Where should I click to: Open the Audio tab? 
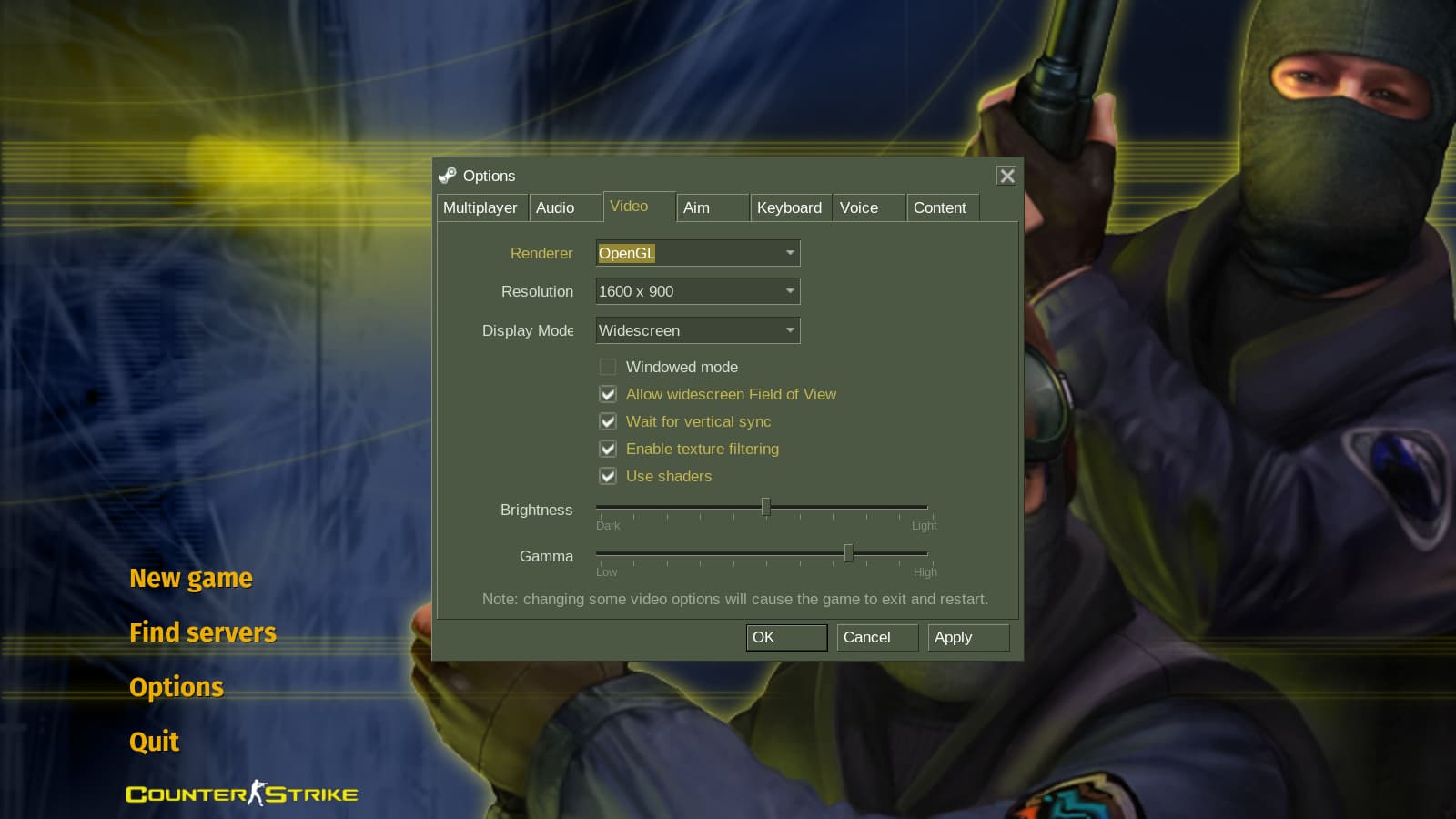[564, 207]
